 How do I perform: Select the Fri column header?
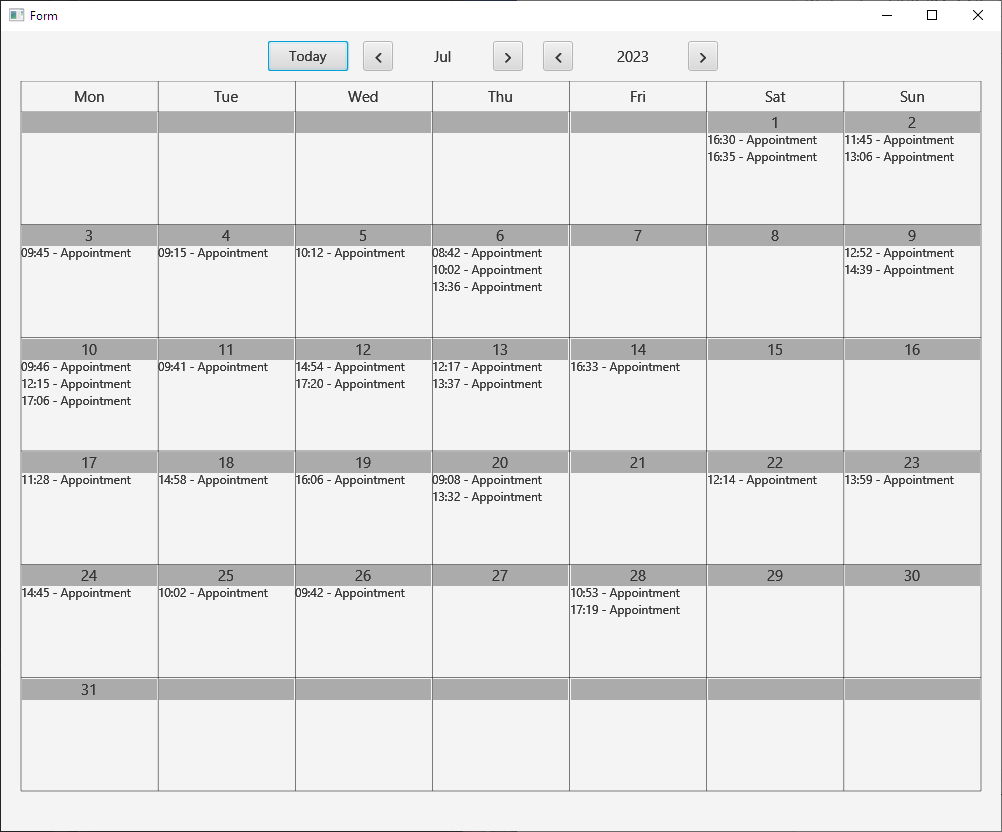[x=638, y=96]
